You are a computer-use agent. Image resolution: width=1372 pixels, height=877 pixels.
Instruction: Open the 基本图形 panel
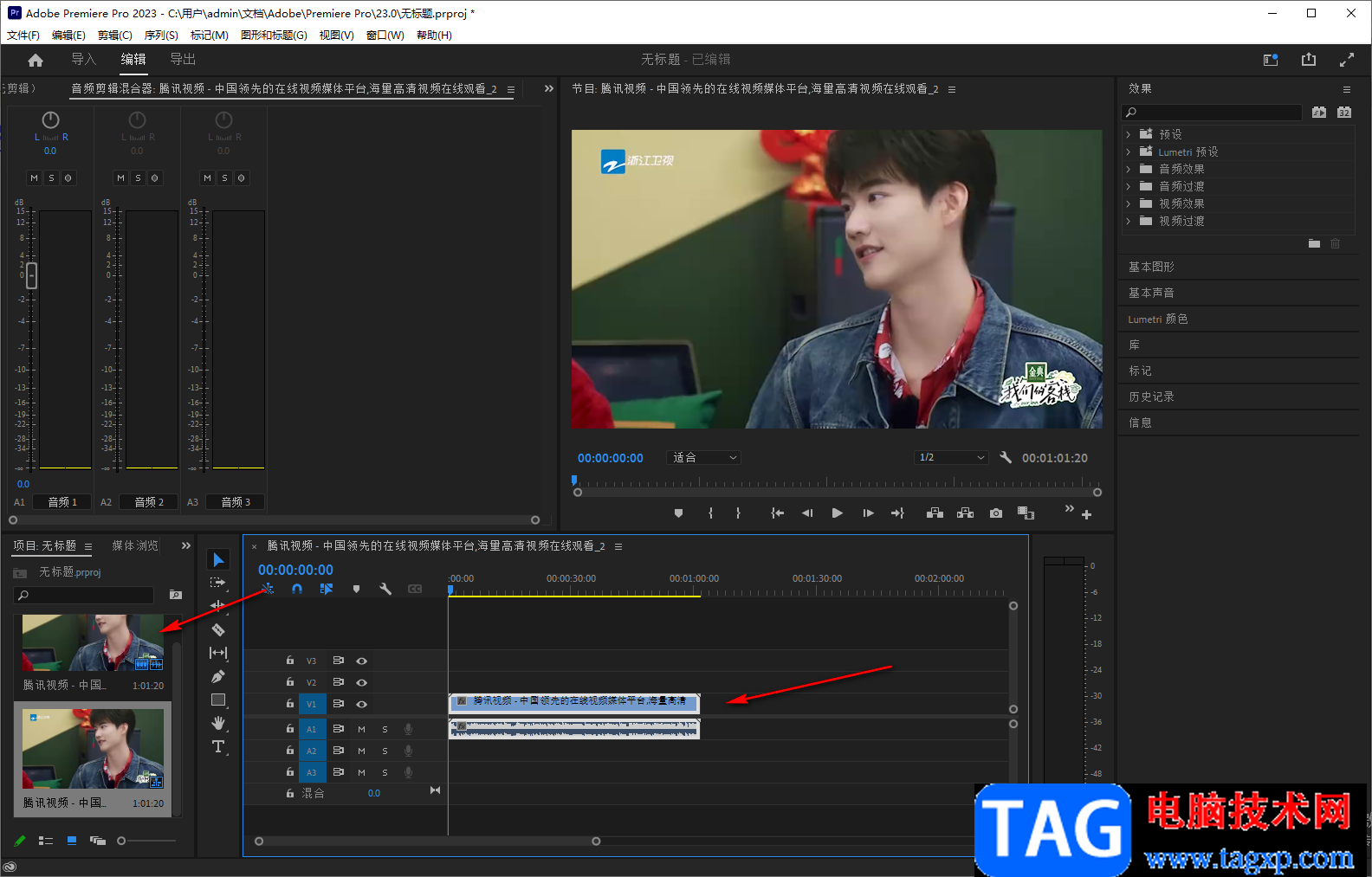click(1151, 267)
